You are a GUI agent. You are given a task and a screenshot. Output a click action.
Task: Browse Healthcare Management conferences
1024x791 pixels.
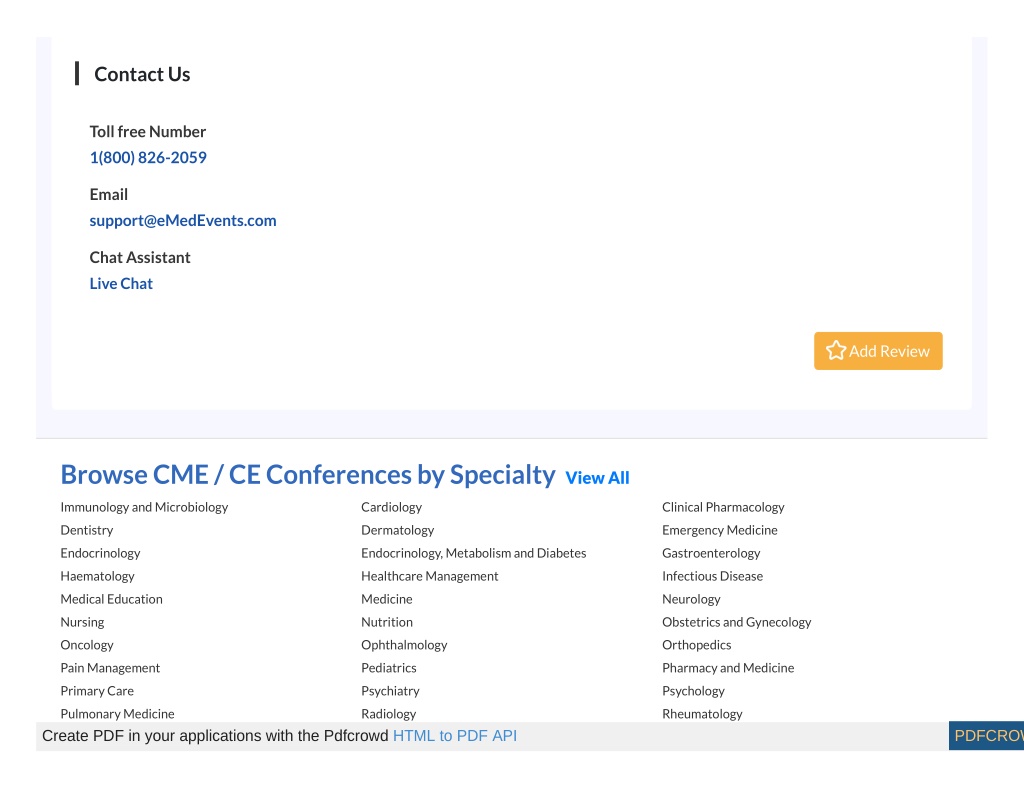point(430,576)
